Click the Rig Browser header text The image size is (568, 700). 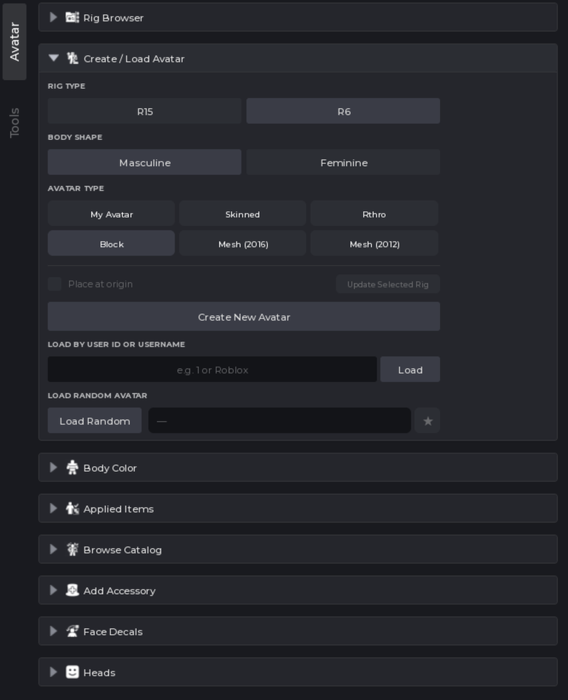point(113,18)
